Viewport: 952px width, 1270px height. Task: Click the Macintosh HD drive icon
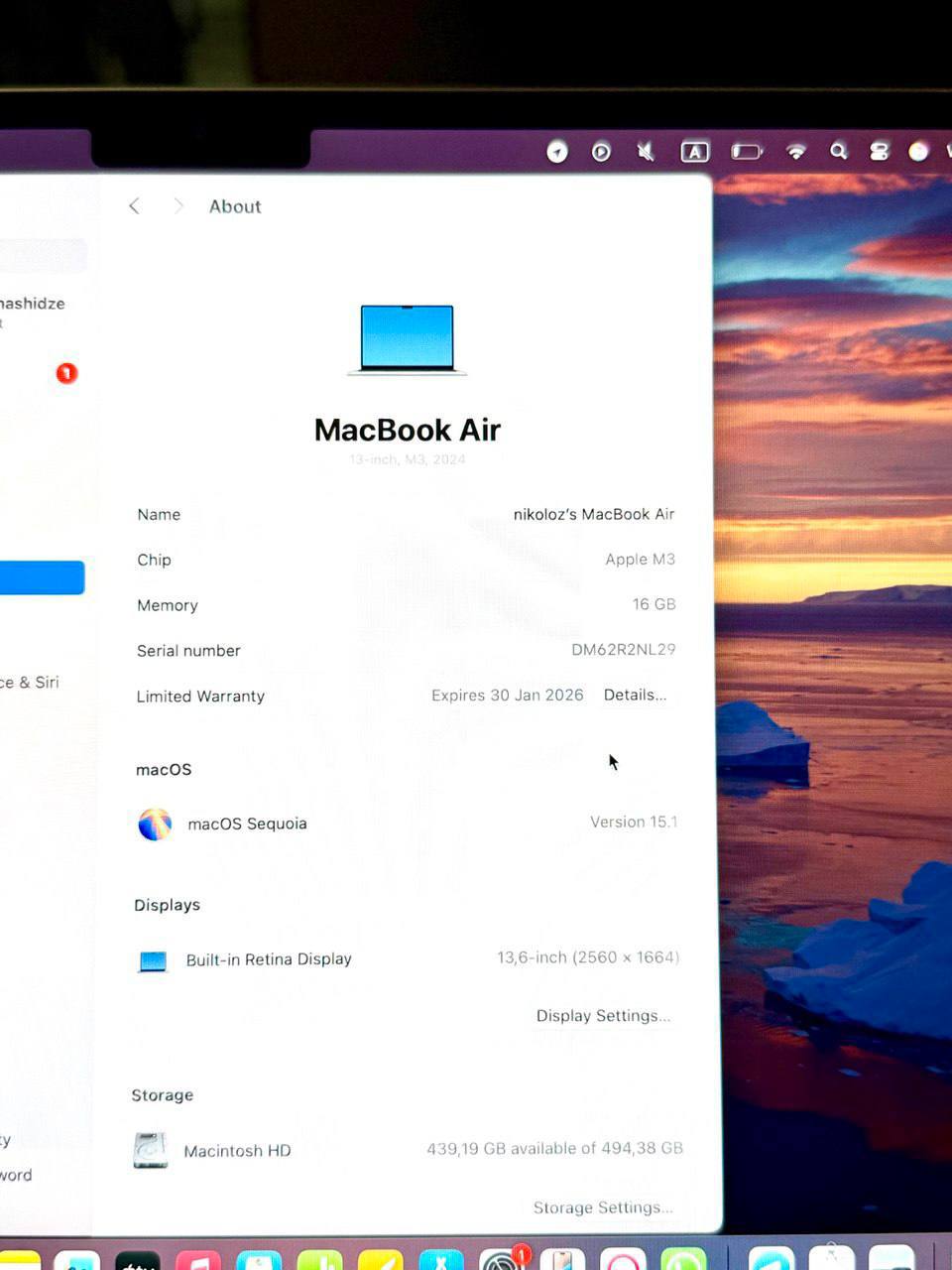click(150, 1151)
